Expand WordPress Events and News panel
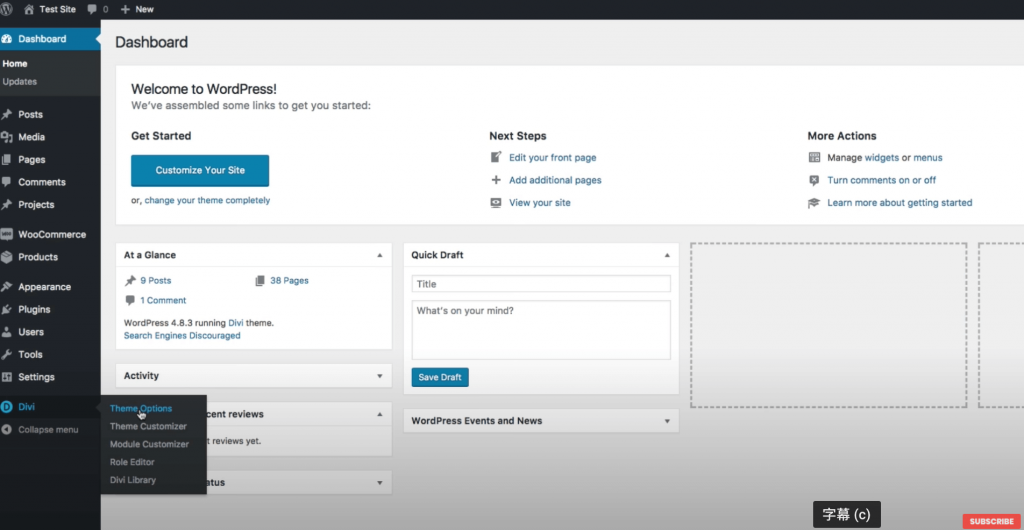Image resolution: width=1024 pixels, height=530 pixels. point(667,421)
